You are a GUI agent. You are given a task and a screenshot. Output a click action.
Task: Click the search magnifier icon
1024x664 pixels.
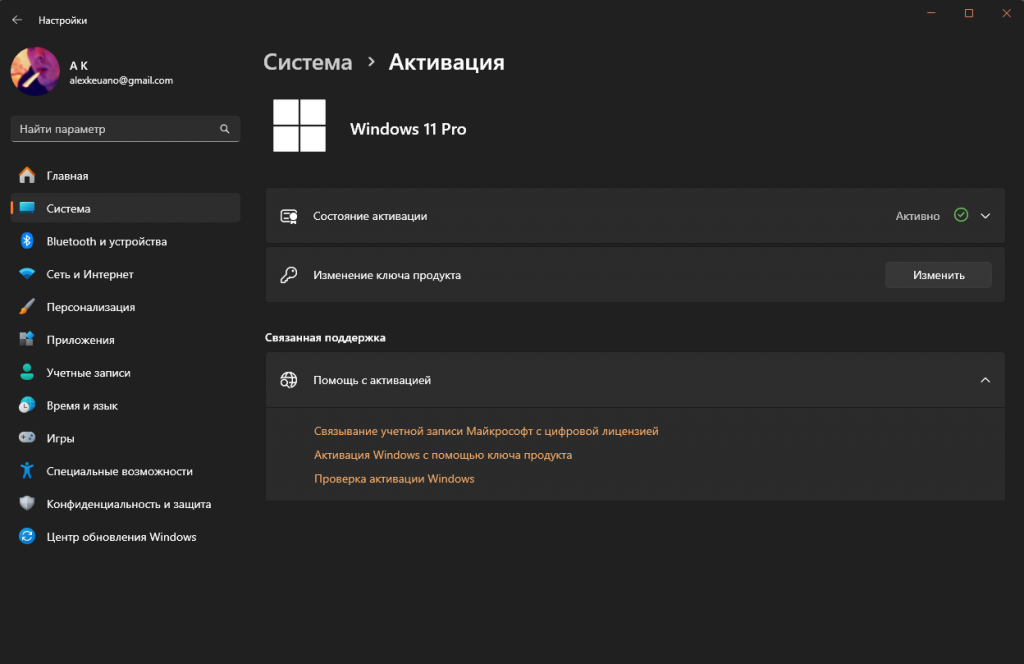point(225,129)
